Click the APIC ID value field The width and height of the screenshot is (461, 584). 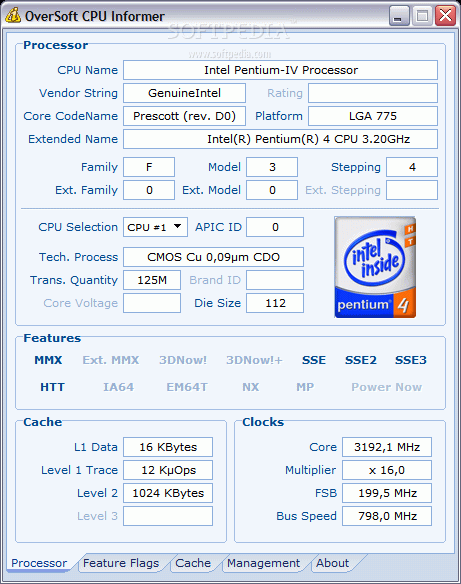(x=275, y=227)
